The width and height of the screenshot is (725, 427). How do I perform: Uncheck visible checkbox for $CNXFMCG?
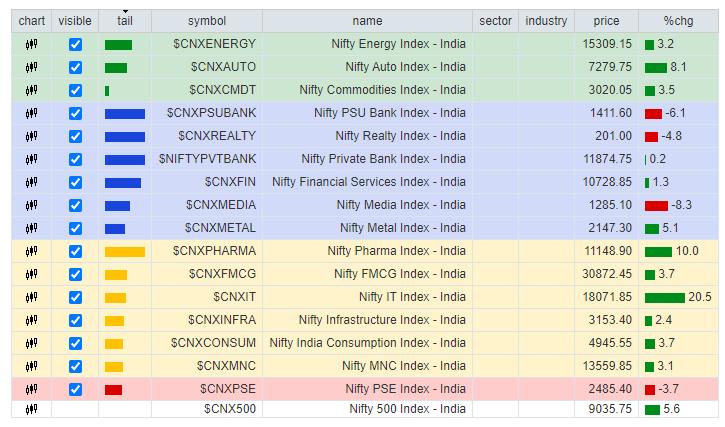click(75, 274)
